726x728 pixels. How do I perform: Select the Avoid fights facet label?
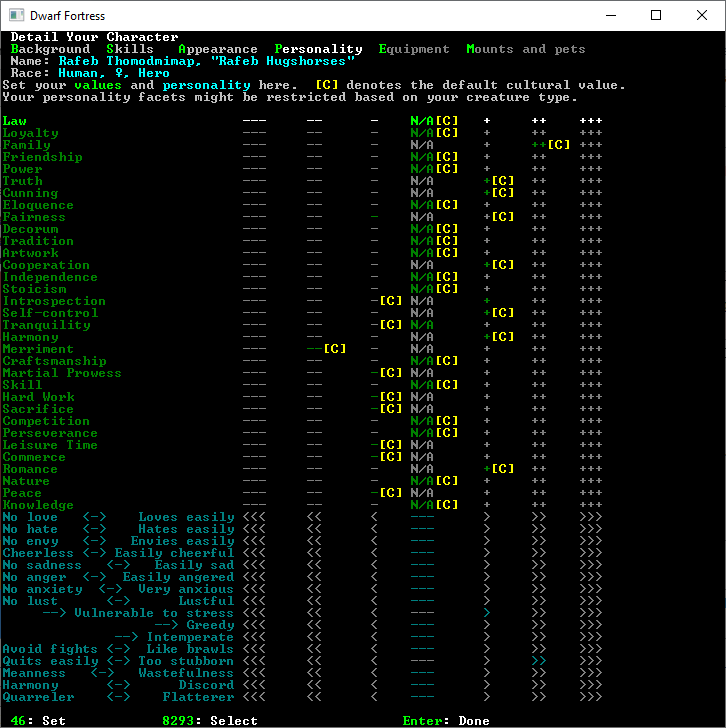(50, 649)
